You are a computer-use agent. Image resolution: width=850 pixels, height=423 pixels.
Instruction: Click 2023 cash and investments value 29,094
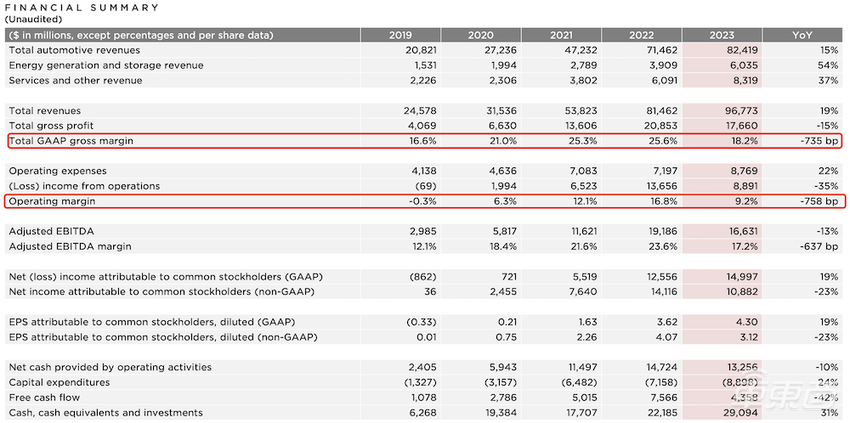pos(741,413)
